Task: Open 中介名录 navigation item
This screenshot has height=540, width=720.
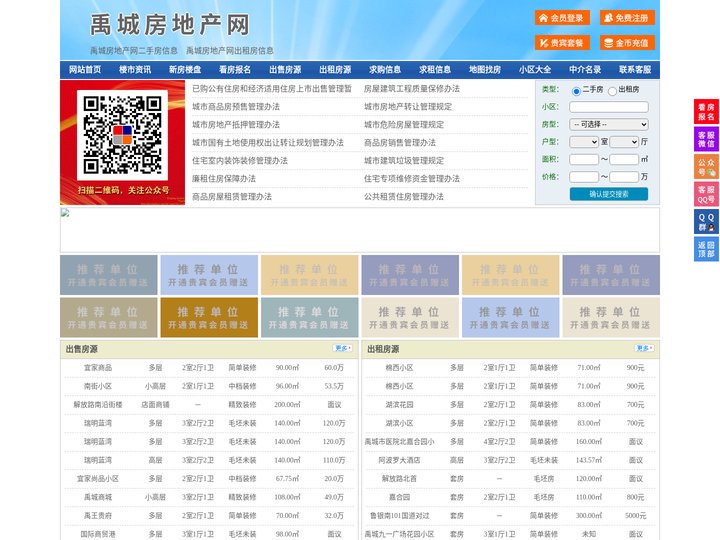Action: click(x=585, y=70)
